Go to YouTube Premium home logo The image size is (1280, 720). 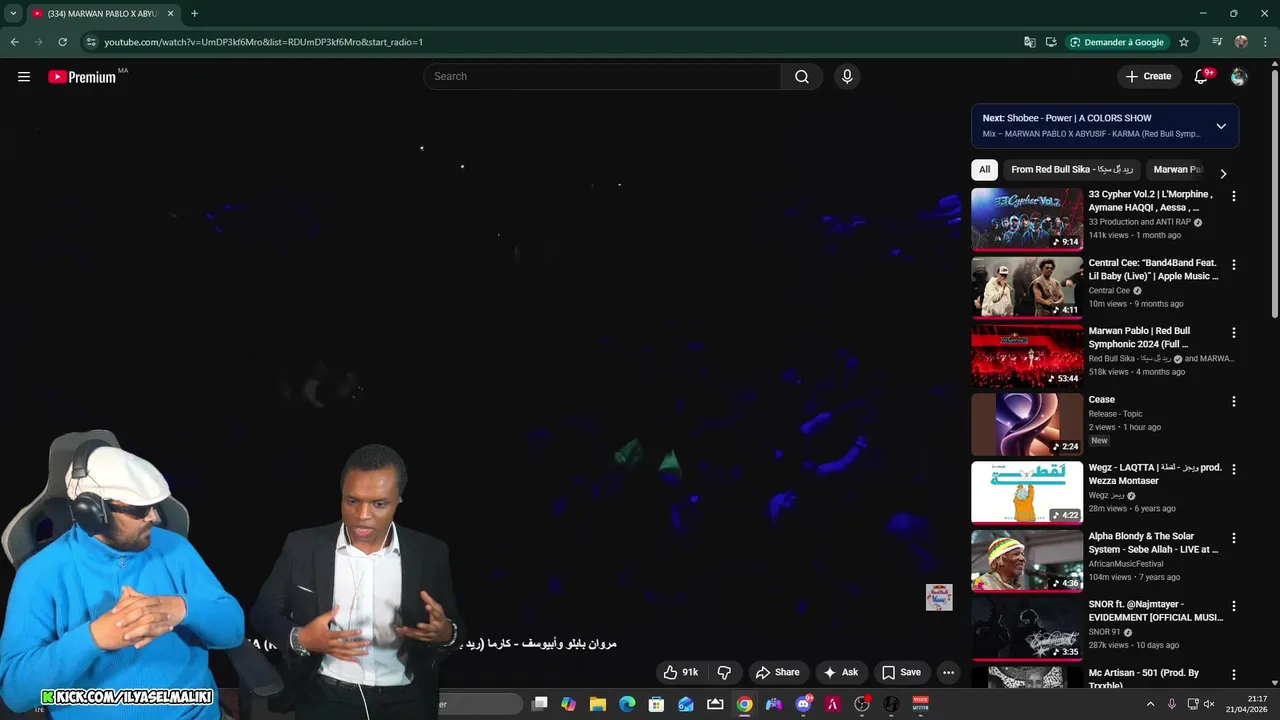click(x=82, y=77)
